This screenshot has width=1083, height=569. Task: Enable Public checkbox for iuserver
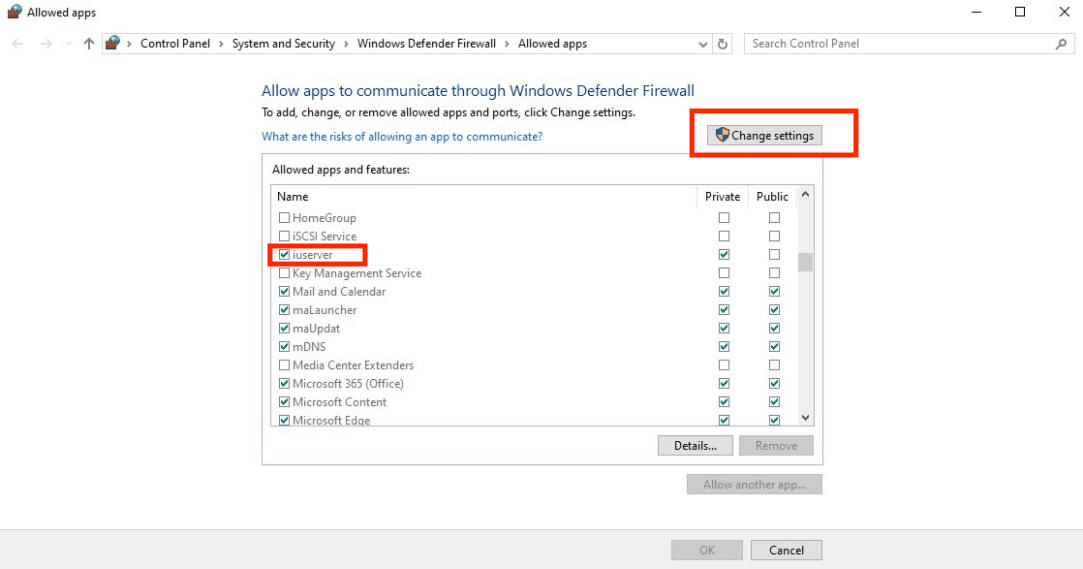[x=774, y=255]
